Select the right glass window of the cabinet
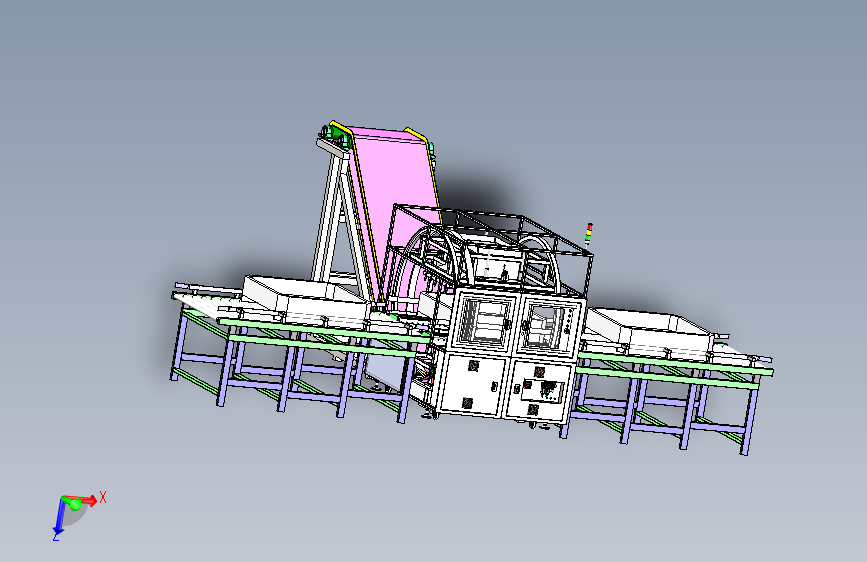The width and height of the screenshot is (867, 562). tap(542, 328)
